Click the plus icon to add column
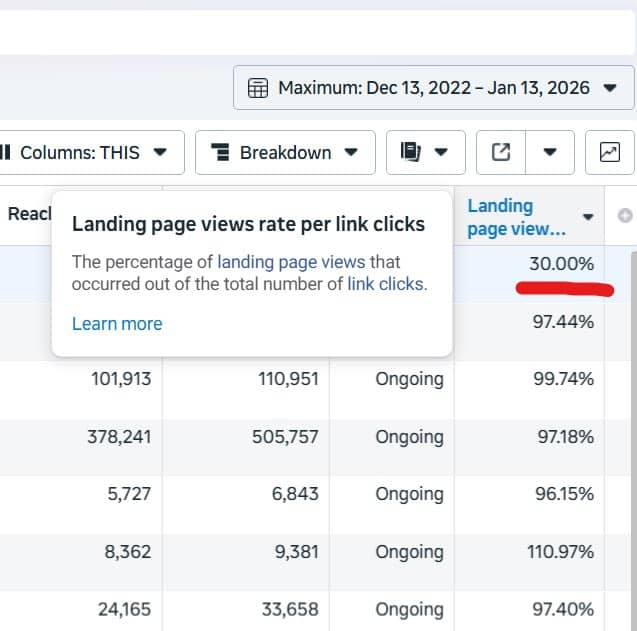Viewport: 637px width, 631px height. [x=625, y=216]
